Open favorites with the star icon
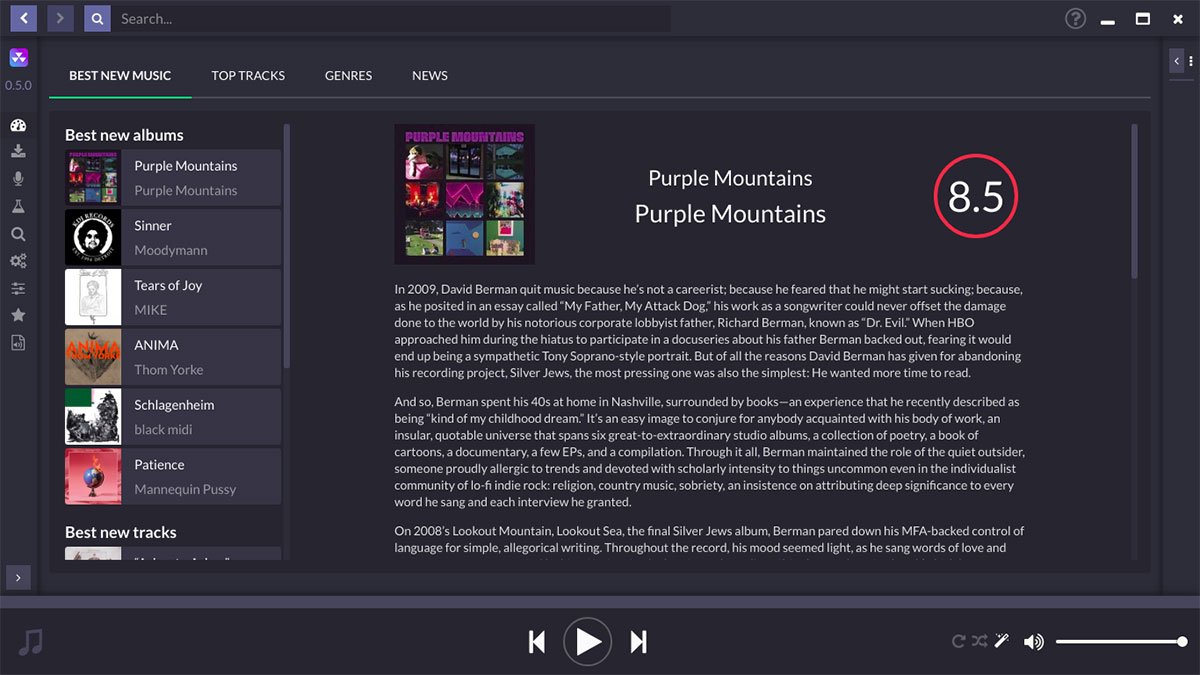The height and width of the screenshot is (675, 1200). pos(18,315)
